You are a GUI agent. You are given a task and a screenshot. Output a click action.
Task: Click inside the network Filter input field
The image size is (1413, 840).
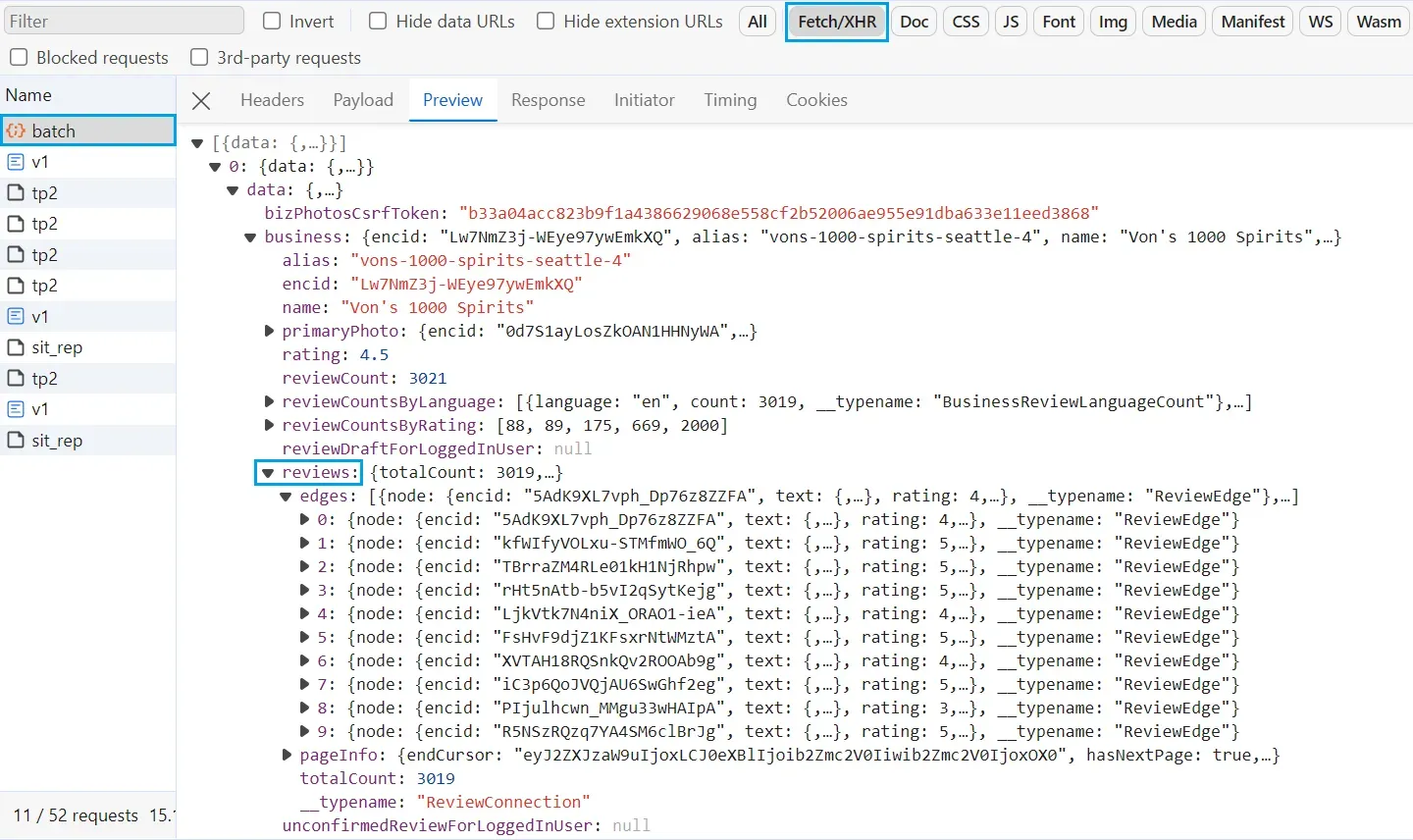click(124, 20)
